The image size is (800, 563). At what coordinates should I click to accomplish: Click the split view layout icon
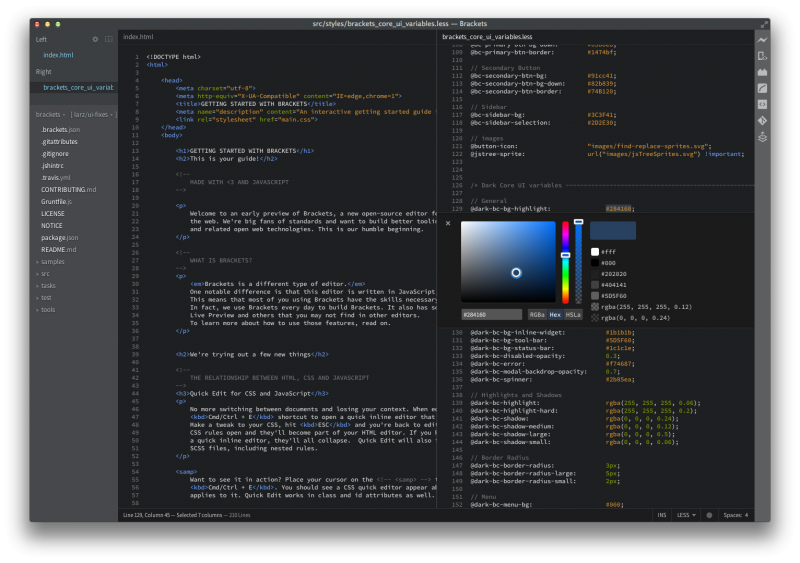pyautogui.click(x=109, y=39)
